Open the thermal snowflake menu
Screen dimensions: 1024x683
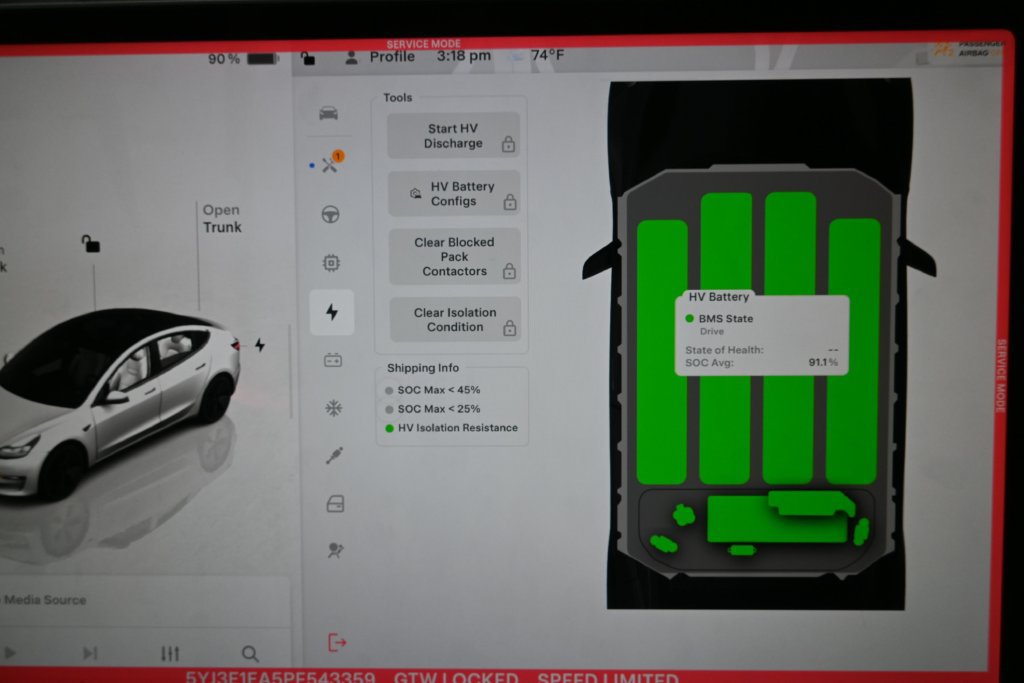click(x=334, y=408)
